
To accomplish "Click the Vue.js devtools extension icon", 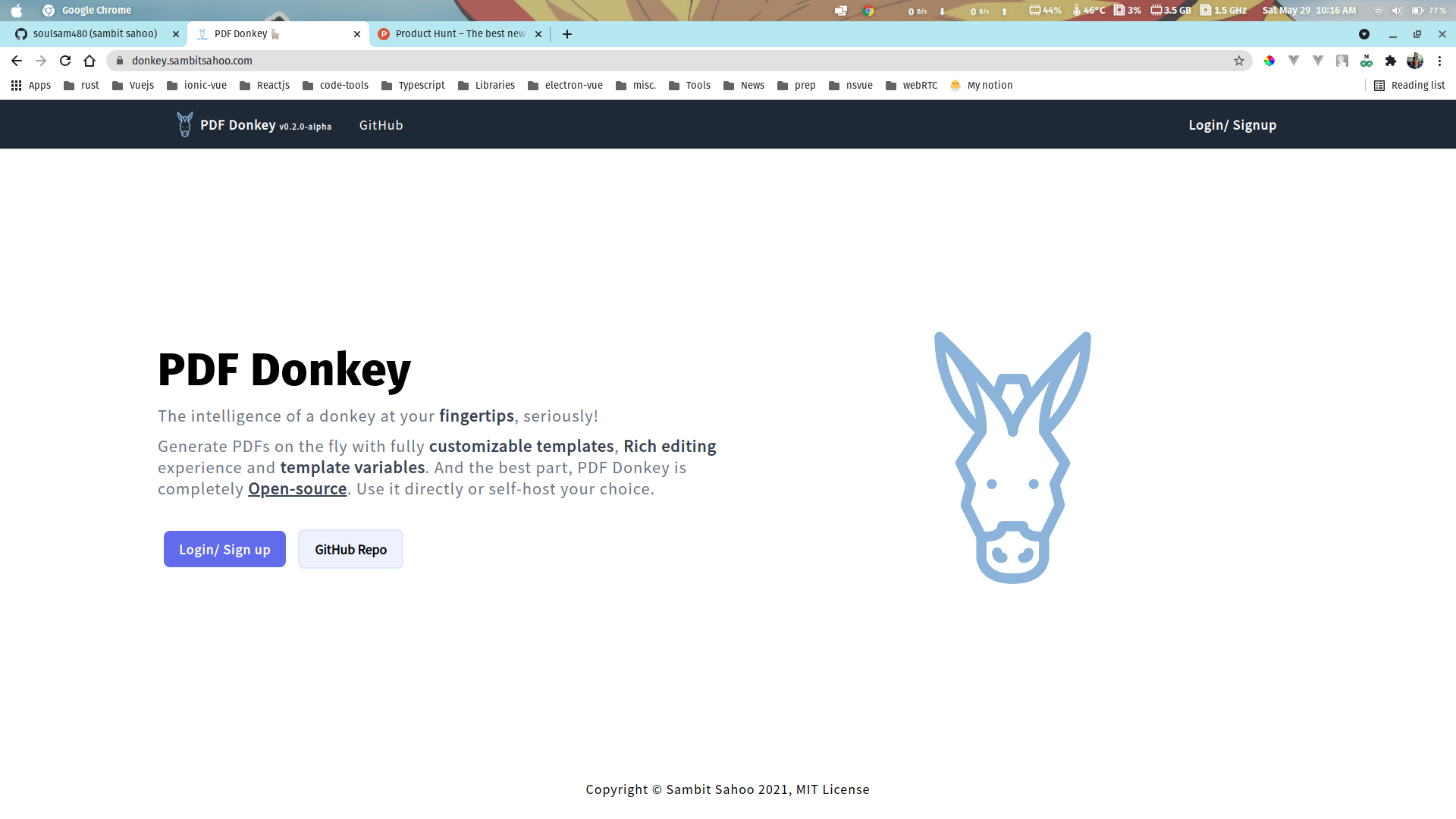I will coord(1294,61).
